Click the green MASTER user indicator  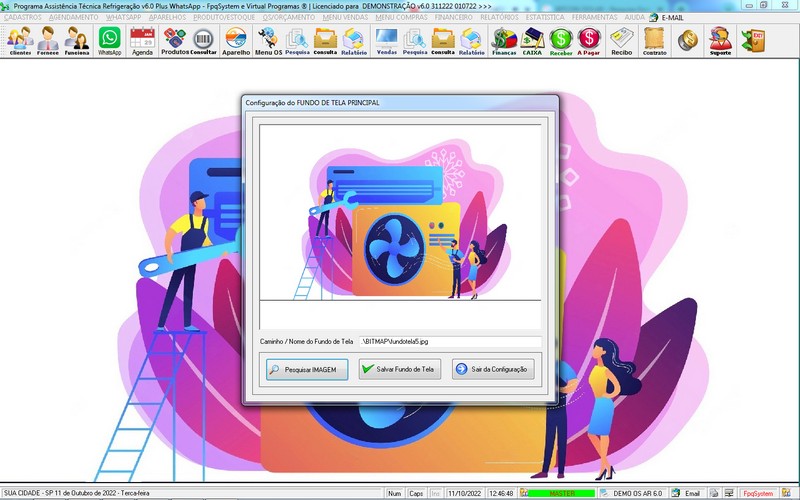[x=561, y=493]
